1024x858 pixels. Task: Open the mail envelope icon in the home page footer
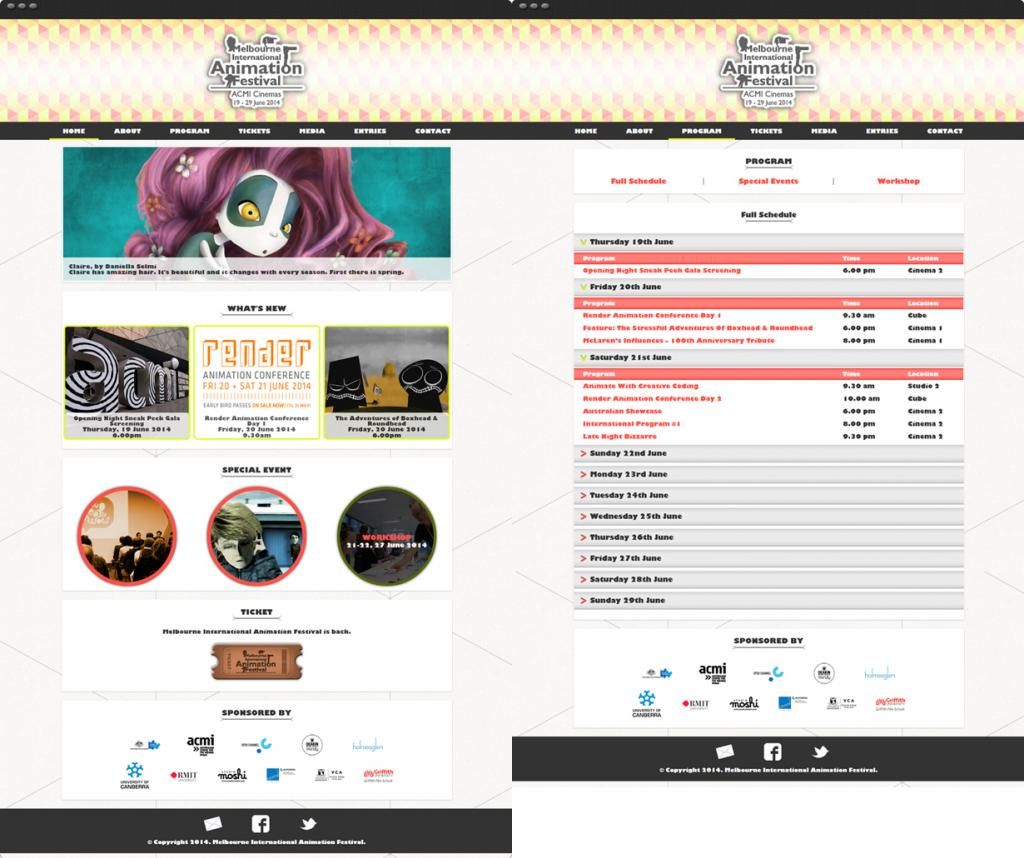(x=213, y=824)
